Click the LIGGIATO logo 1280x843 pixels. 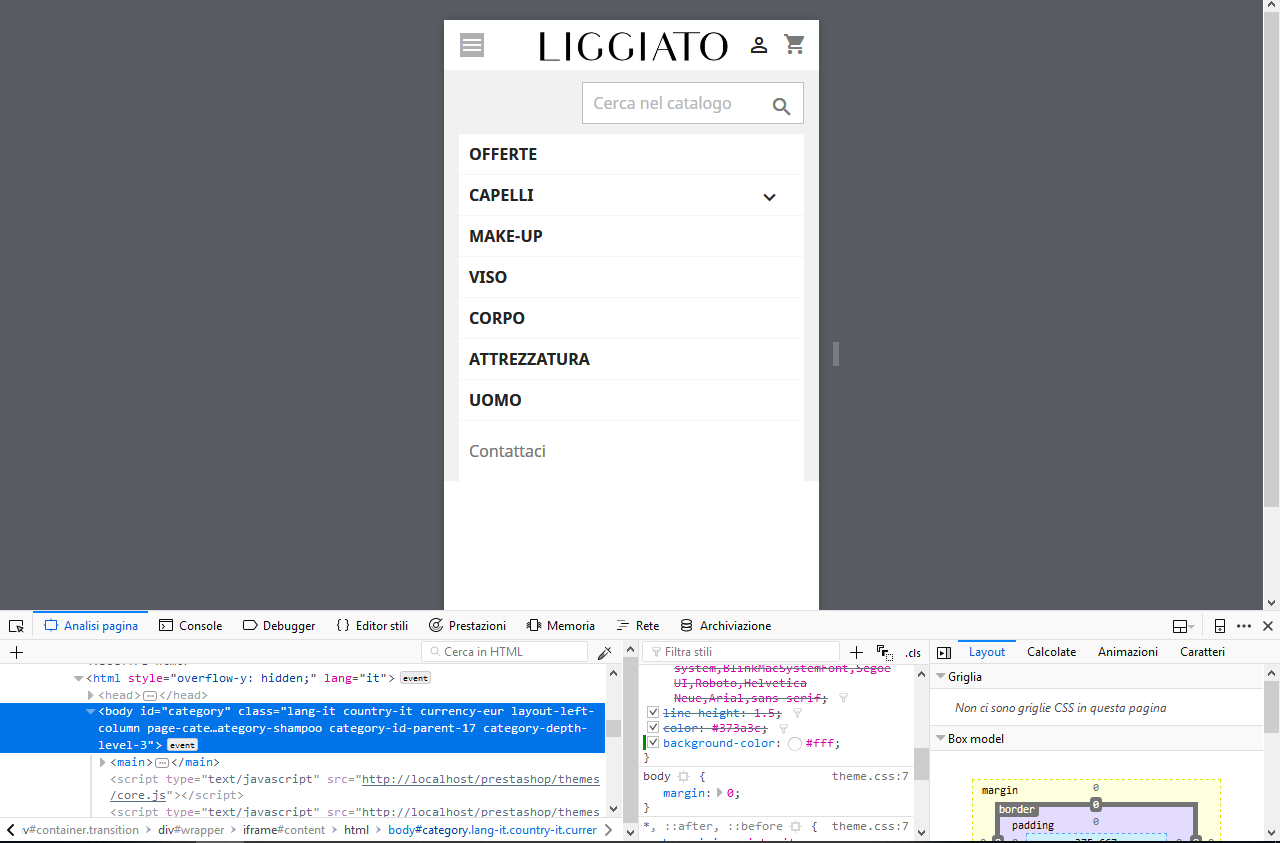(x=633, y=46)
